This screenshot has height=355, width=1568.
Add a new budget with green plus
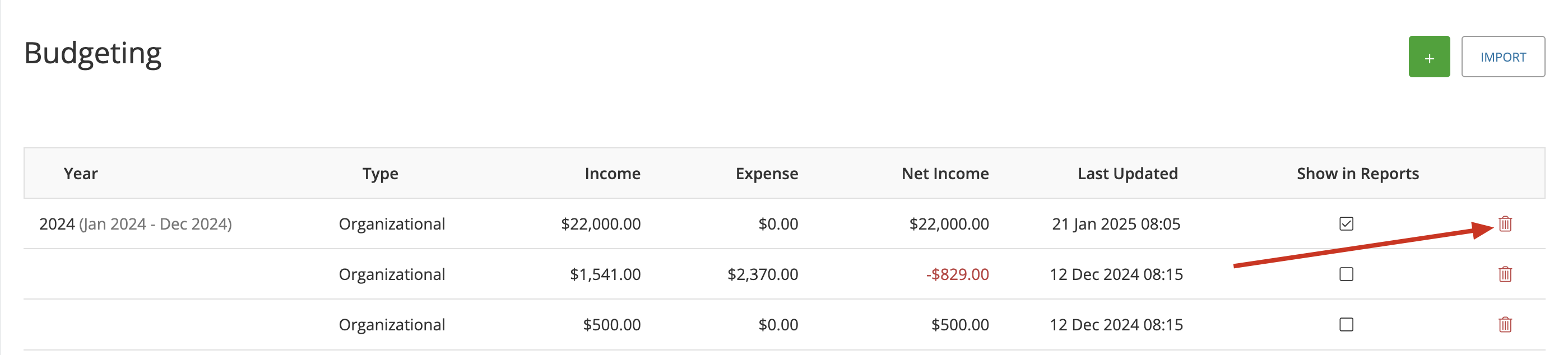point(1428,57)
